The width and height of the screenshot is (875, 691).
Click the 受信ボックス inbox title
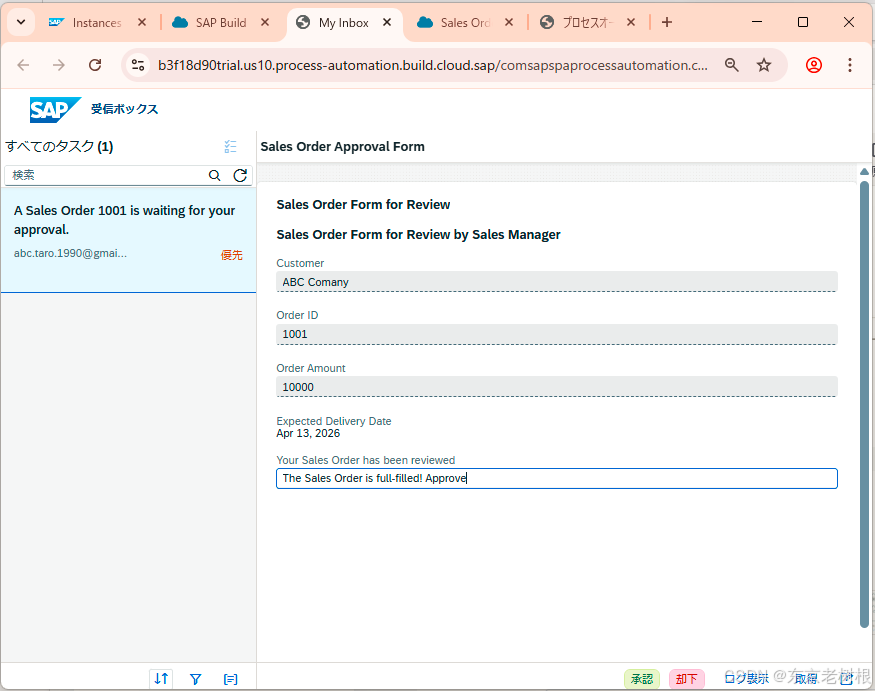point(124,109)
